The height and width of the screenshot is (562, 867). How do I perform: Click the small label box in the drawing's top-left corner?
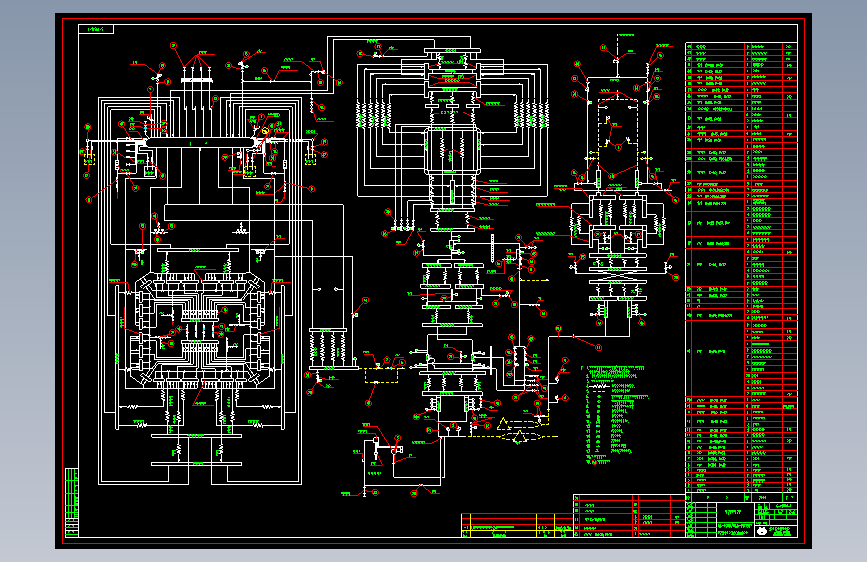click(x=96, y=29)
